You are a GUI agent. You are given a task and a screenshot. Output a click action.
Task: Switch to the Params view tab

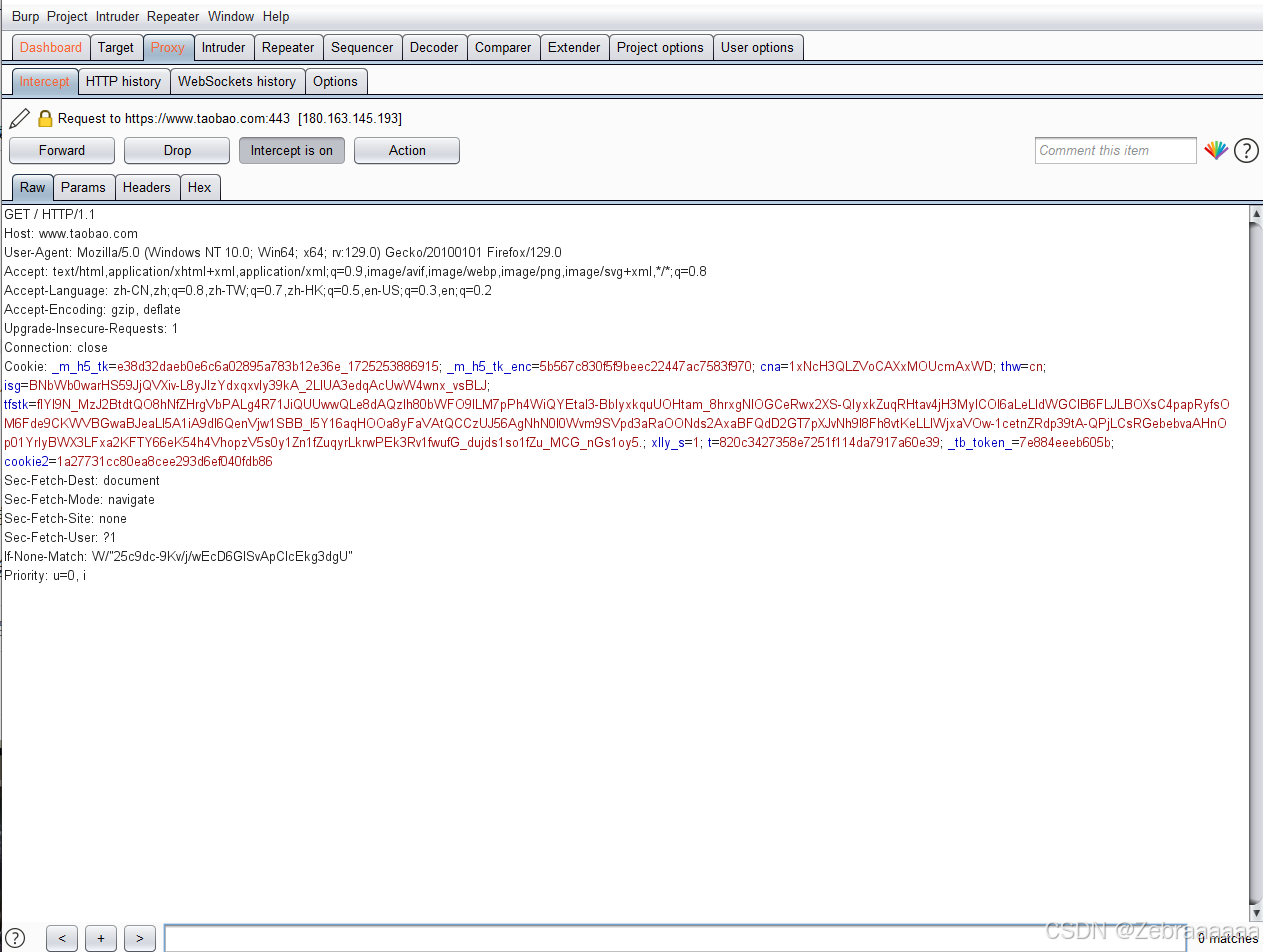click(83, 187)
